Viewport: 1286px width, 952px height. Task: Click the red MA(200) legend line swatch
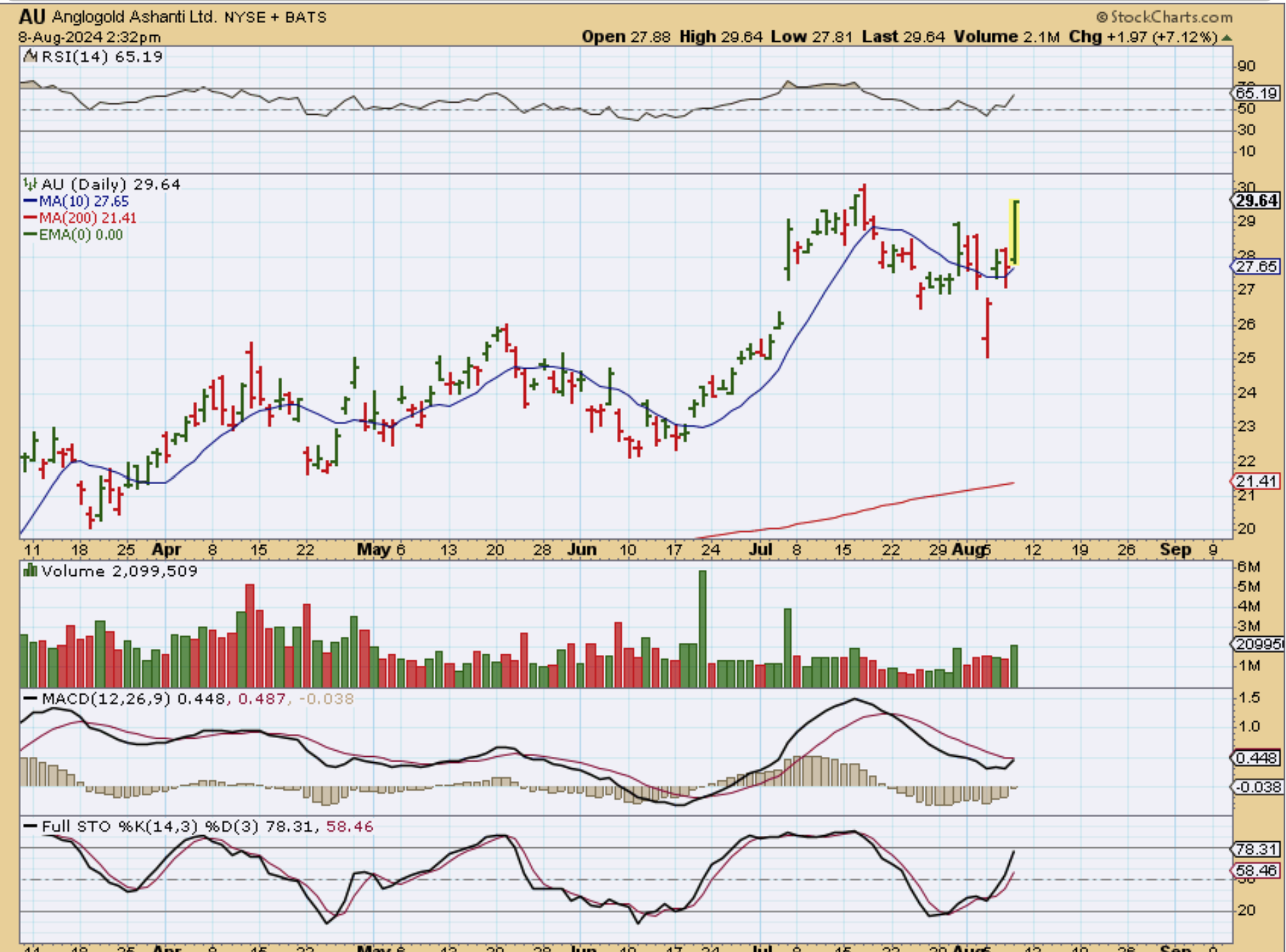point(30,218)
